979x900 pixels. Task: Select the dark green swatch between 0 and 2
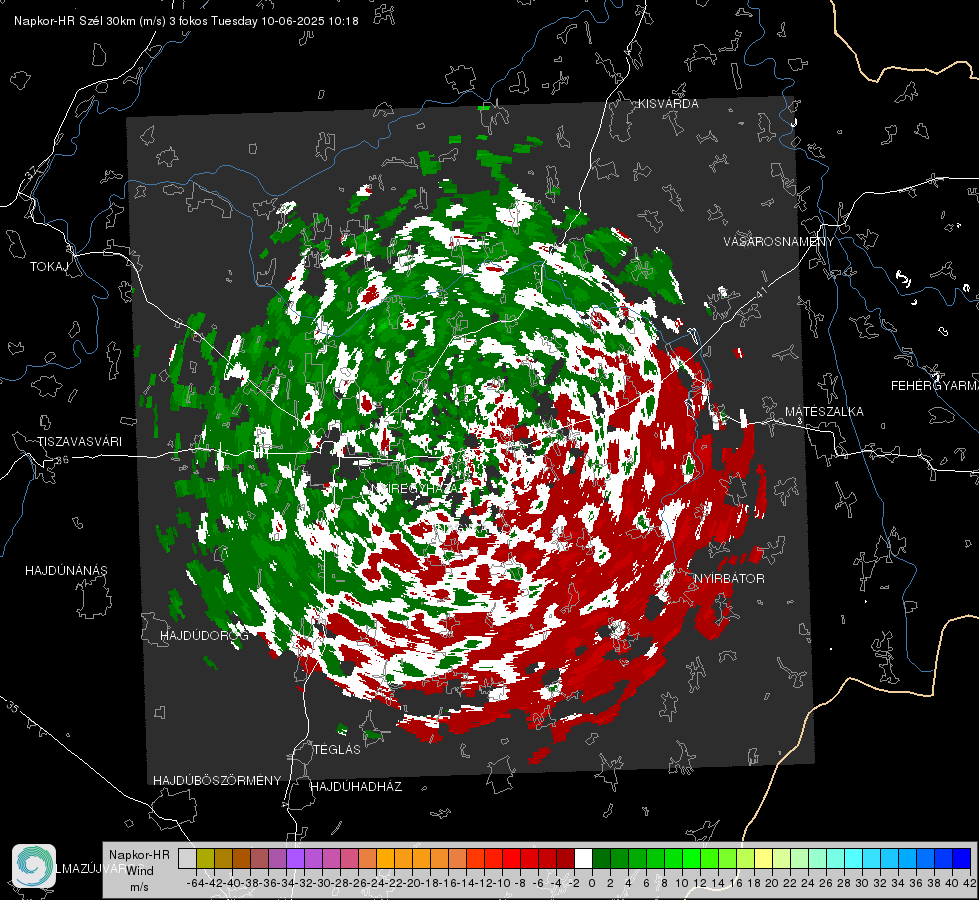[601, 858]
